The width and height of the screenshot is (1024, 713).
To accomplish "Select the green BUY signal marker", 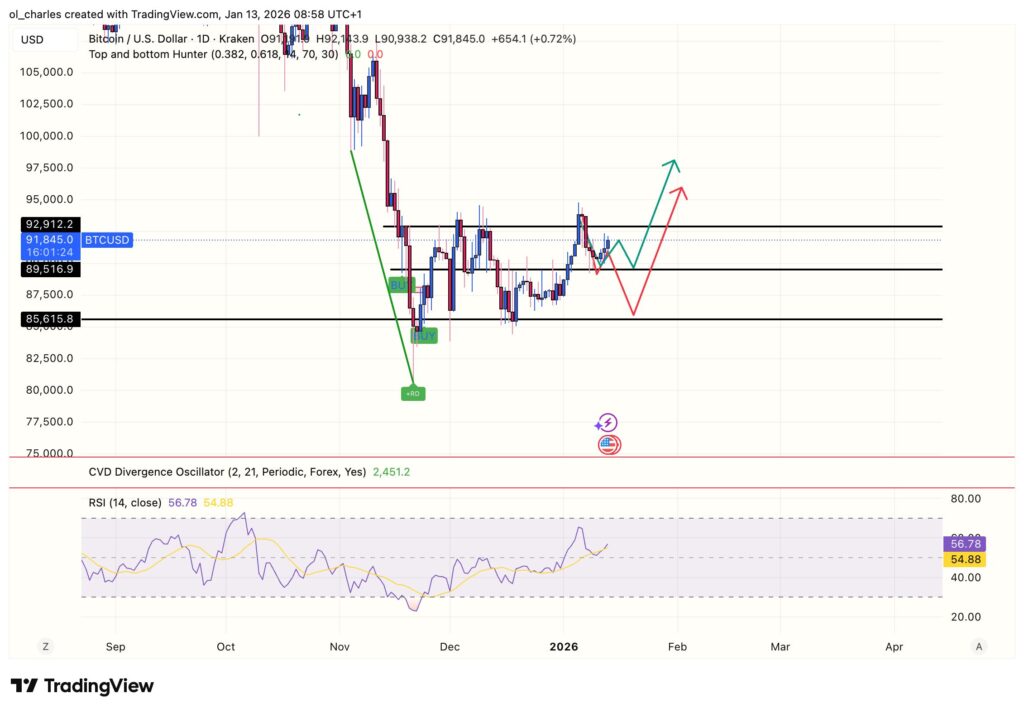I will (424, 336).
